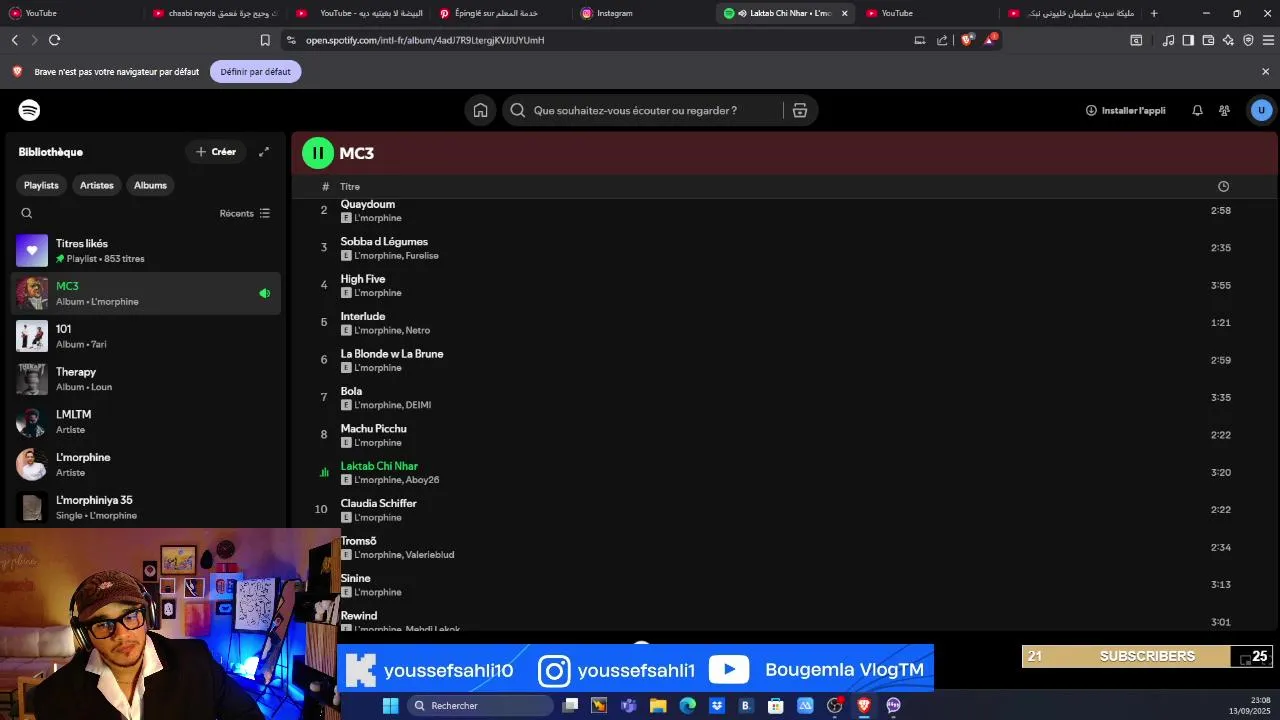Open the Browse icon in search bar
Image resolution: width=1280 pixels, height=720 pixels.
(x=800, y=110)
